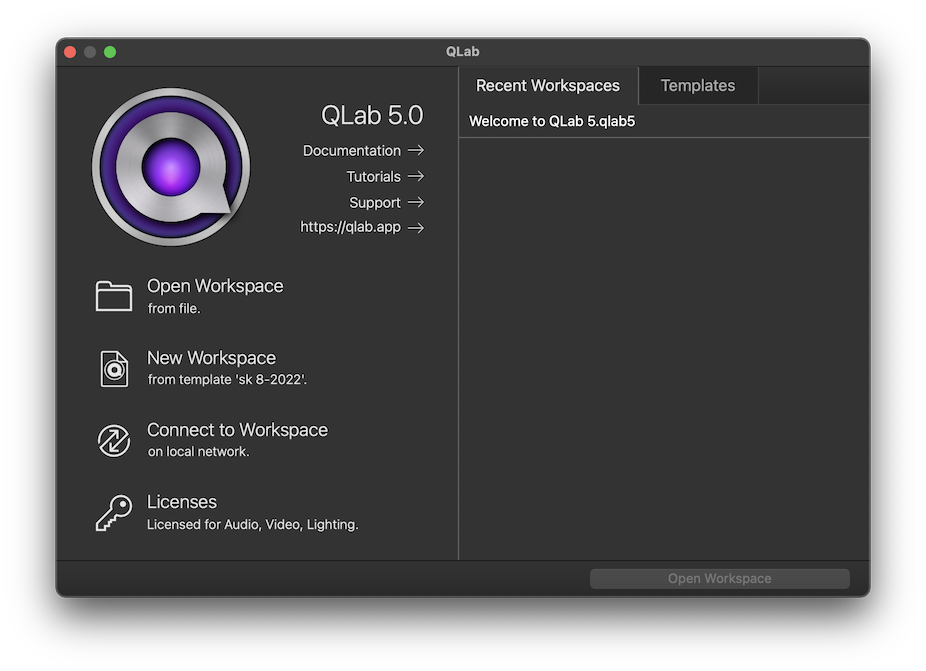The width and height of the screenshot is (926, 671).
Task: Click the arrow next to Support
Action: 417,202
